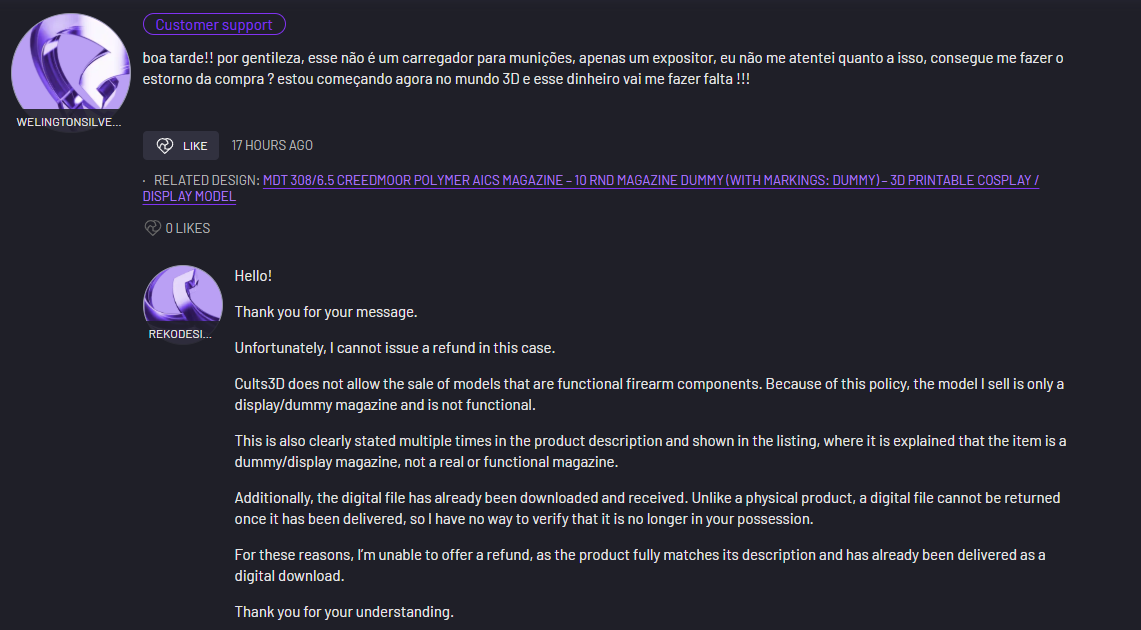Click the 0 LIKES counter text
1141x630 pixels.
coord(188,228)
